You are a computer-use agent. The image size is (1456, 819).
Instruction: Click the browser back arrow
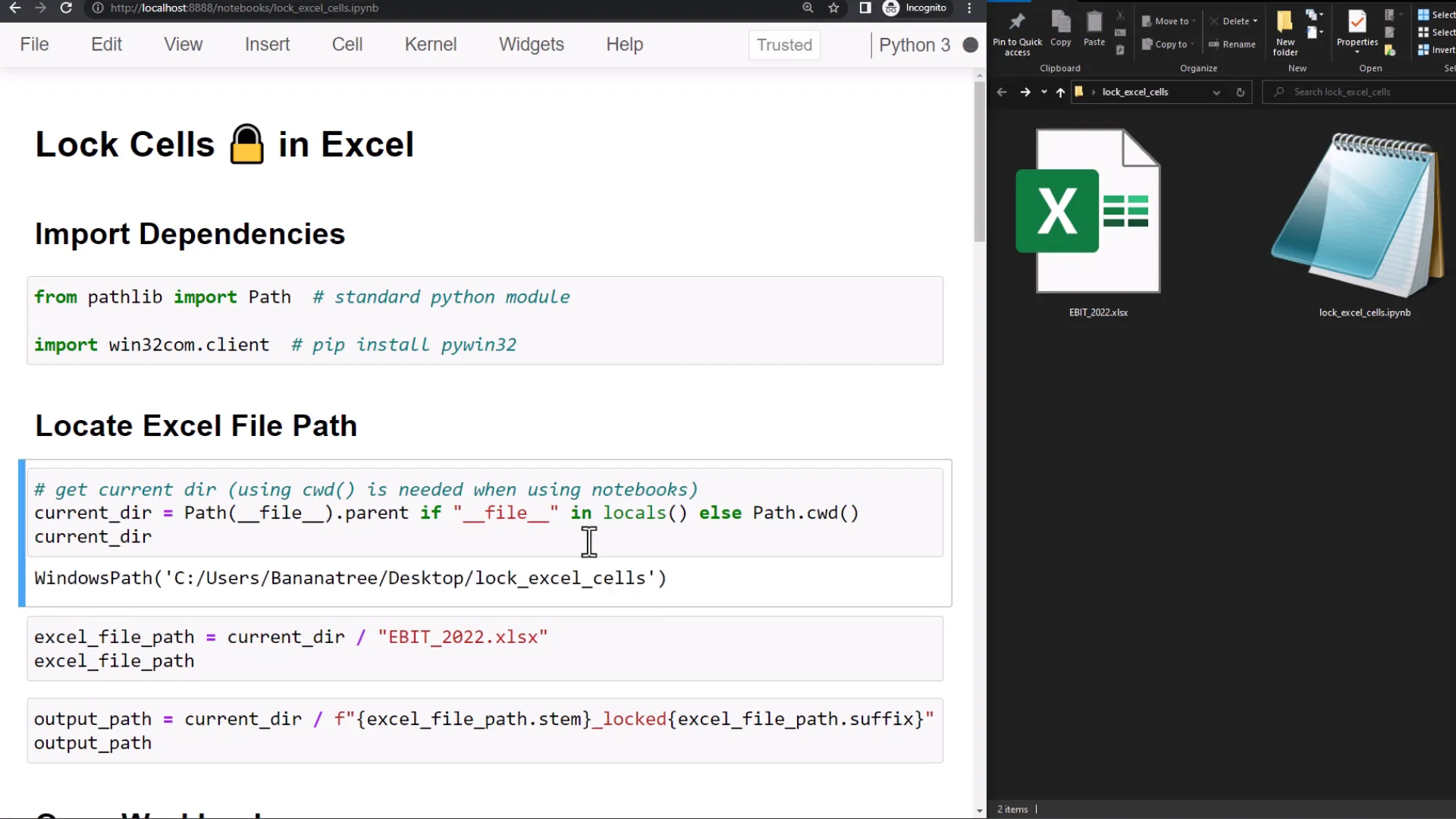(x=15, y=8)
